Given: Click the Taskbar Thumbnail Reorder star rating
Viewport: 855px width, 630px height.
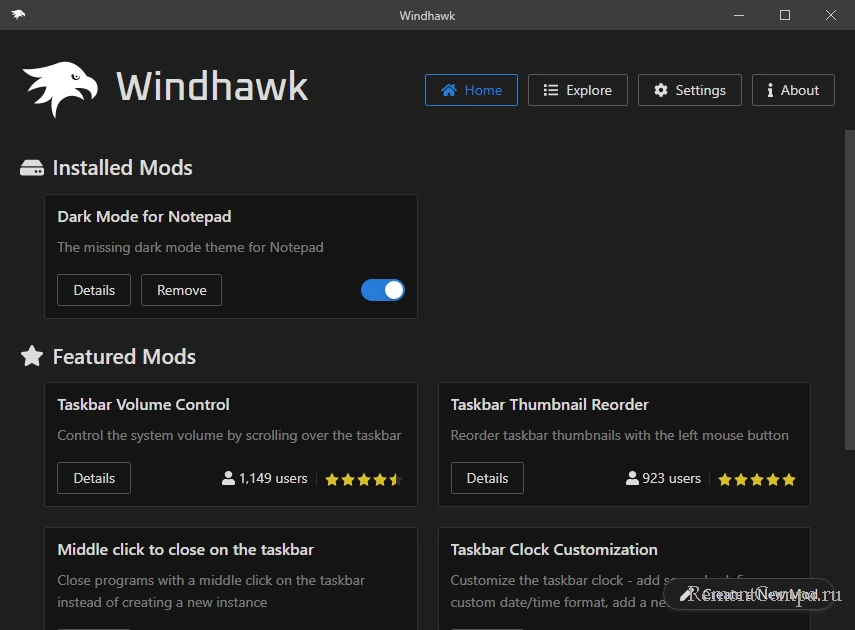Looking at the screenshot, I should [x=757, y=479].
